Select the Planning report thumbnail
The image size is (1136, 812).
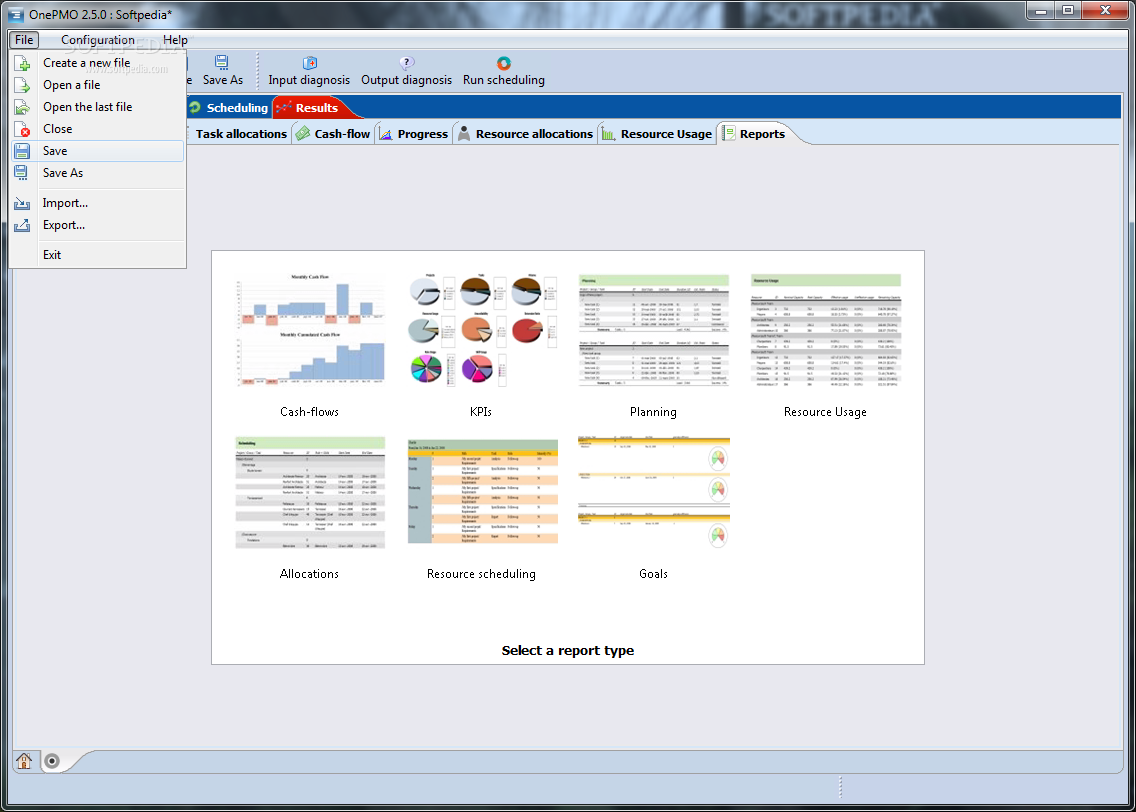click(x=653, y=330)
